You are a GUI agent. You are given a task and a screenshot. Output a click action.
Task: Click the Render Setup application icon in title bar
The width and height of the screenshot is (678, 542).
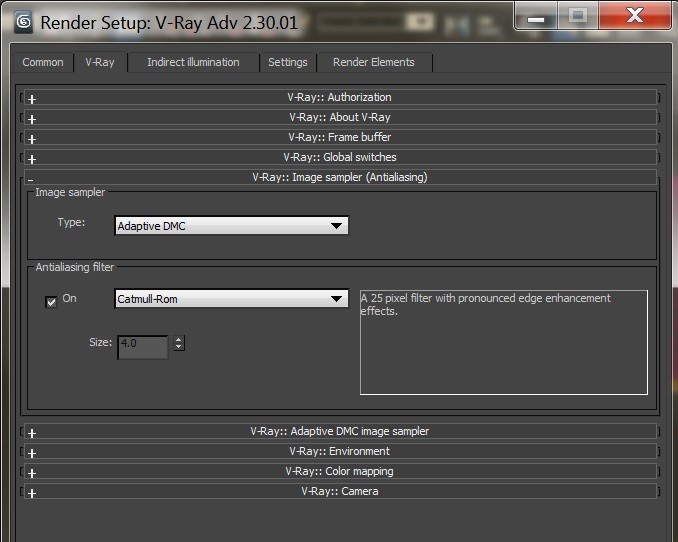(23, 22)
